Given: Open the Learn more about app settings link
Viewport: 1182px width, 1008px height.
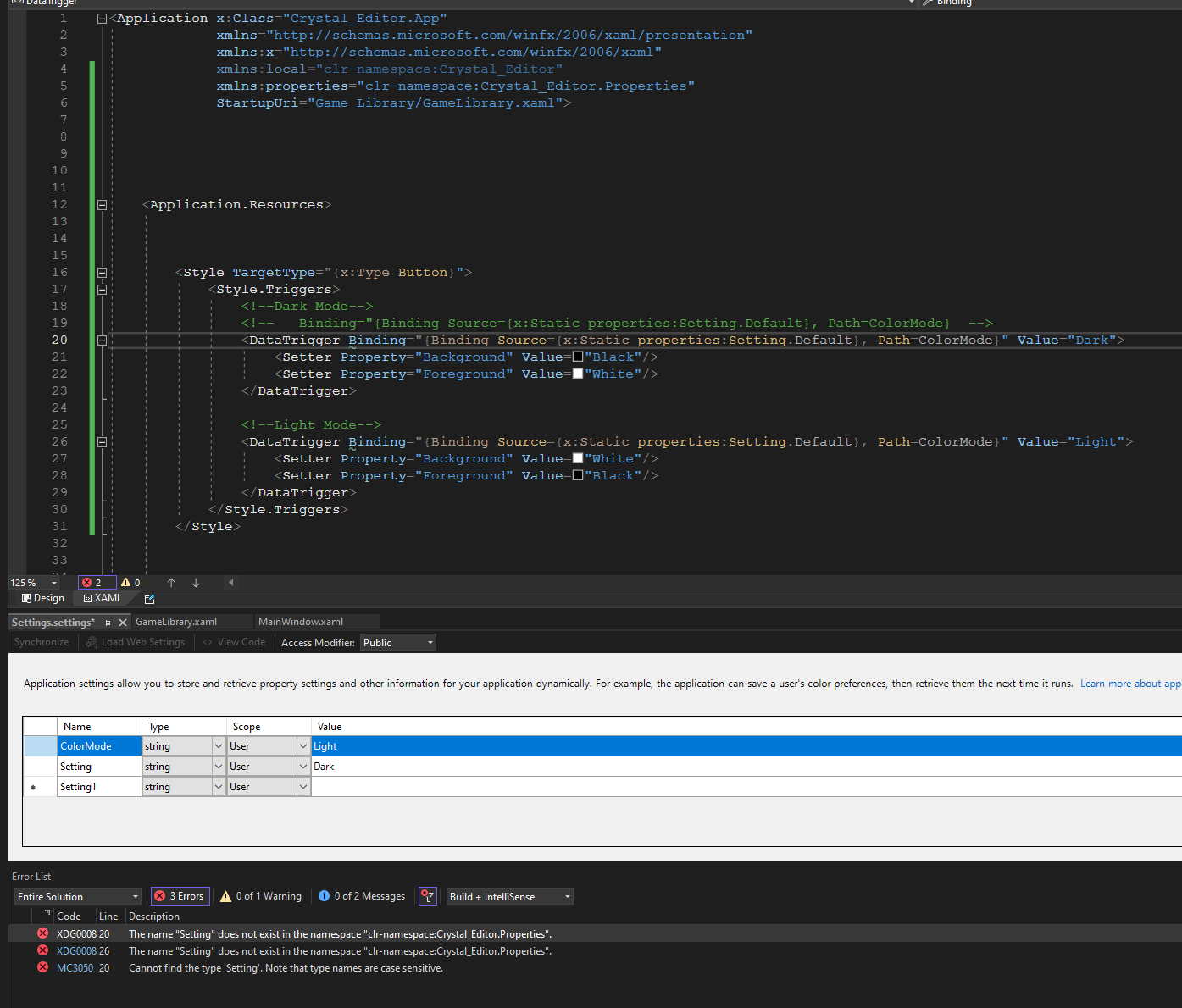Looking at the screenshot, I should click(1129, 684).
